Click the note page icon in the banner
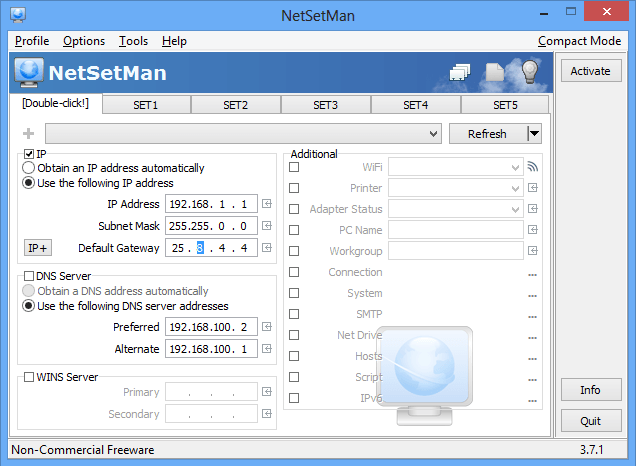636x466 pixels. (494, 72)
